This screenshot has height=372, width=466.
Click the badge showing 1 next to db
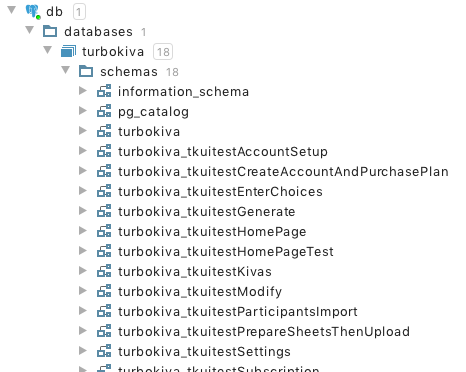click(79, 12)
